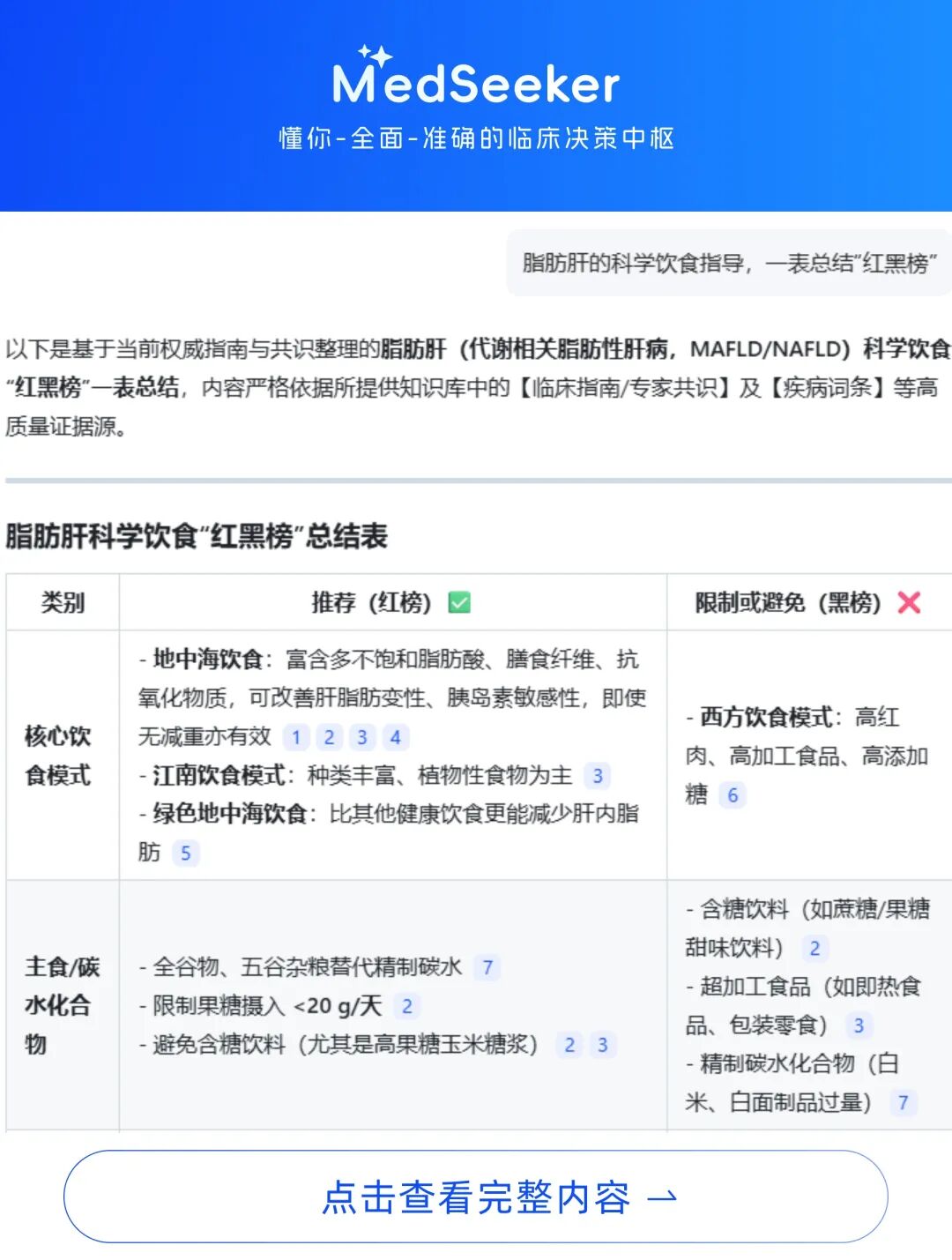Click the 含糖饮料 blacklist entry

click(x=807, y=928)
